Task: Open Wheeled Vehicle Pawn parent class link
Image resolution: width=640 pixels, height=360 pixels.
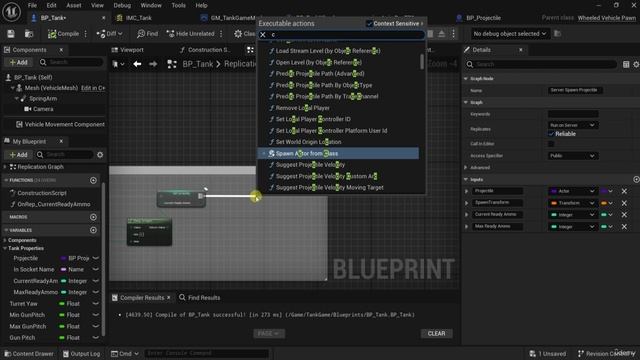Action: tap(607, 18)
